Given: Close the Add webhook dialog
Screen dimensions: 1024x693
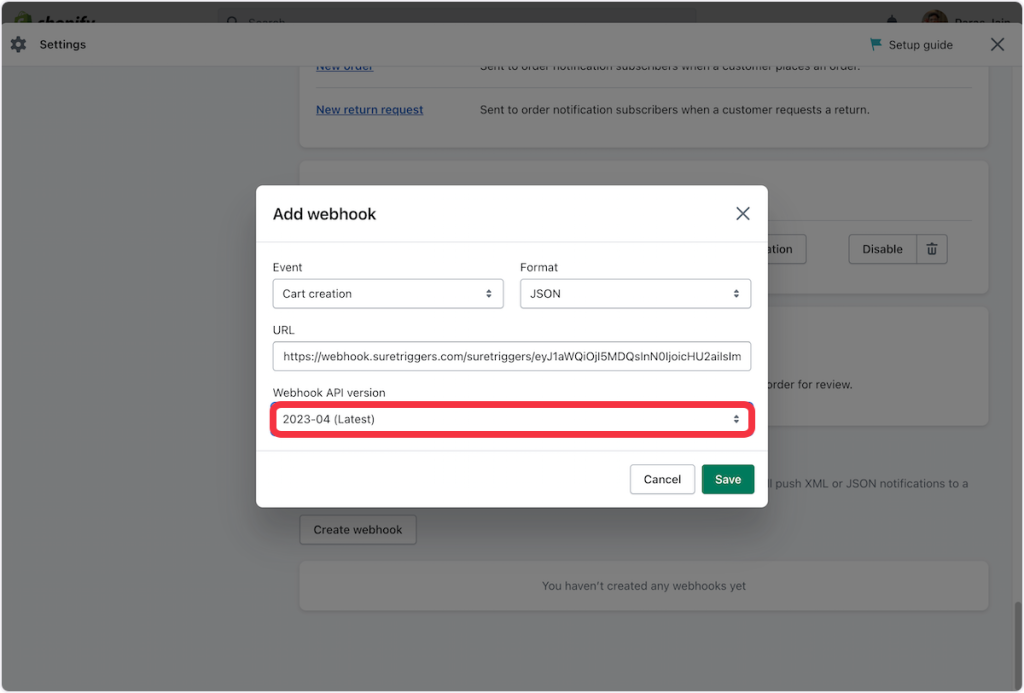Looking at the screenshot, I should (742, 214).
